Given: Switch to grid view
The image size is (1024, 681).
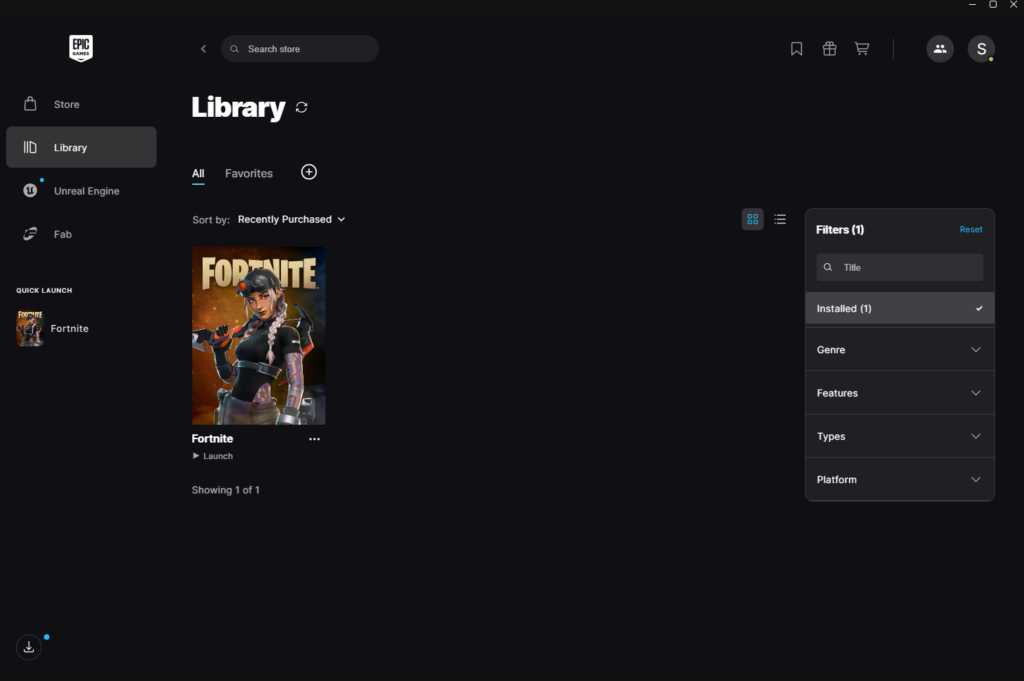Looking at the screenshot, I should point(752,219).
